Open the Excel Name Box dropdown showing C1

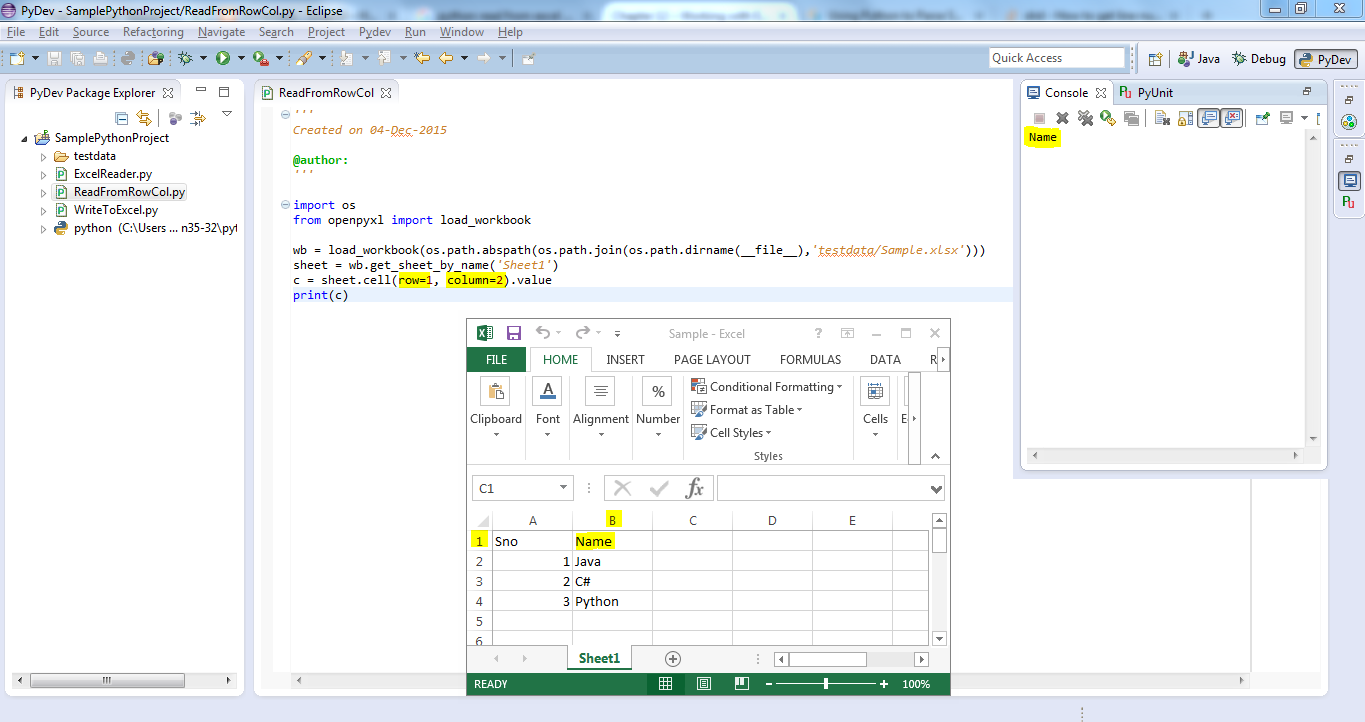[563, 488]
